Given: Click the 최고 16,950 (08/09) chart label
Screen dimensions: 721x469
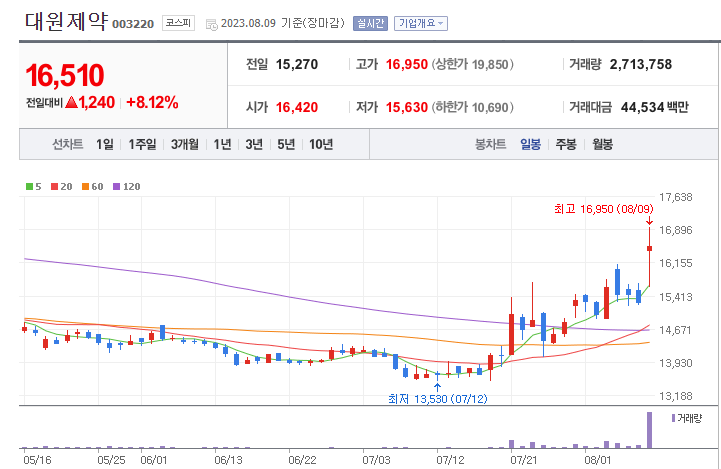Looking at the screenshot, I should pyautogui.click(x=604, y=209).
